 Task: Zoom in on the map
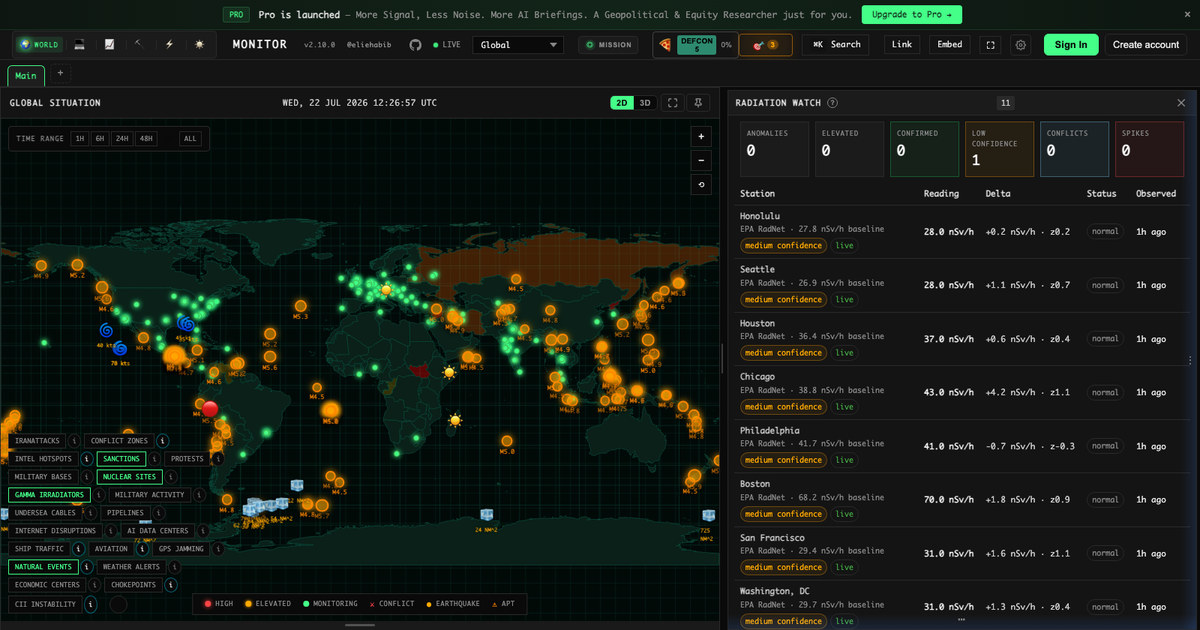tap(702, 136)
